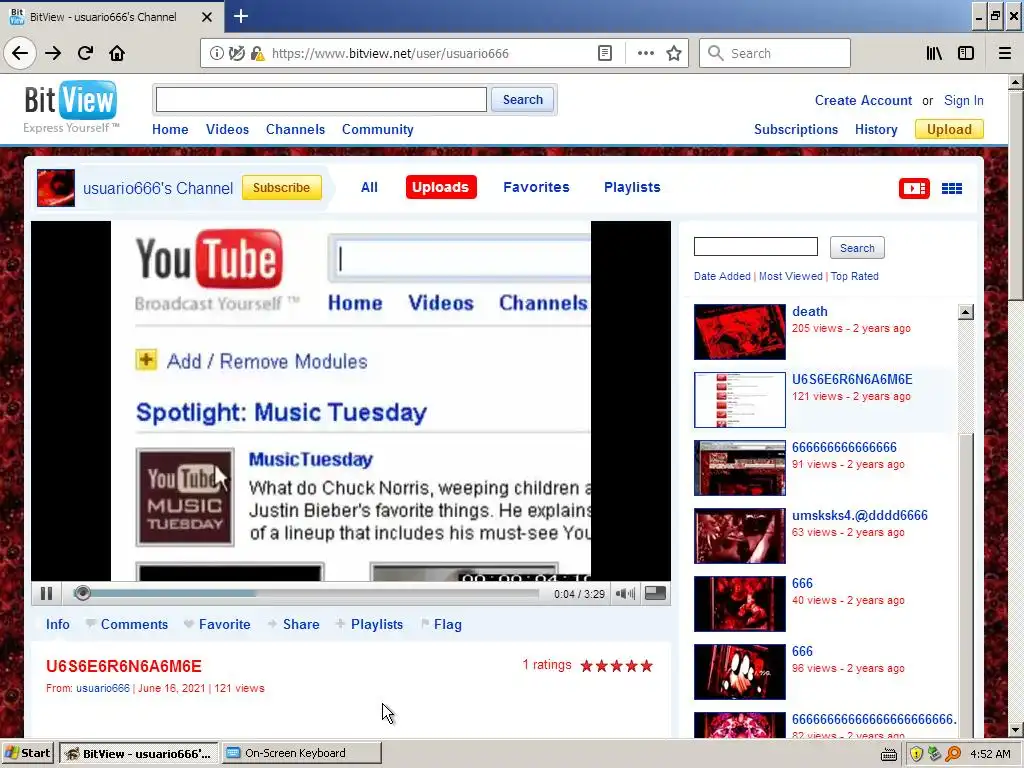Viewport: 1024px width, 768px height.
Task: Open the U6S6E6R6N6A6M6E list title
Action: pos(852,379)
